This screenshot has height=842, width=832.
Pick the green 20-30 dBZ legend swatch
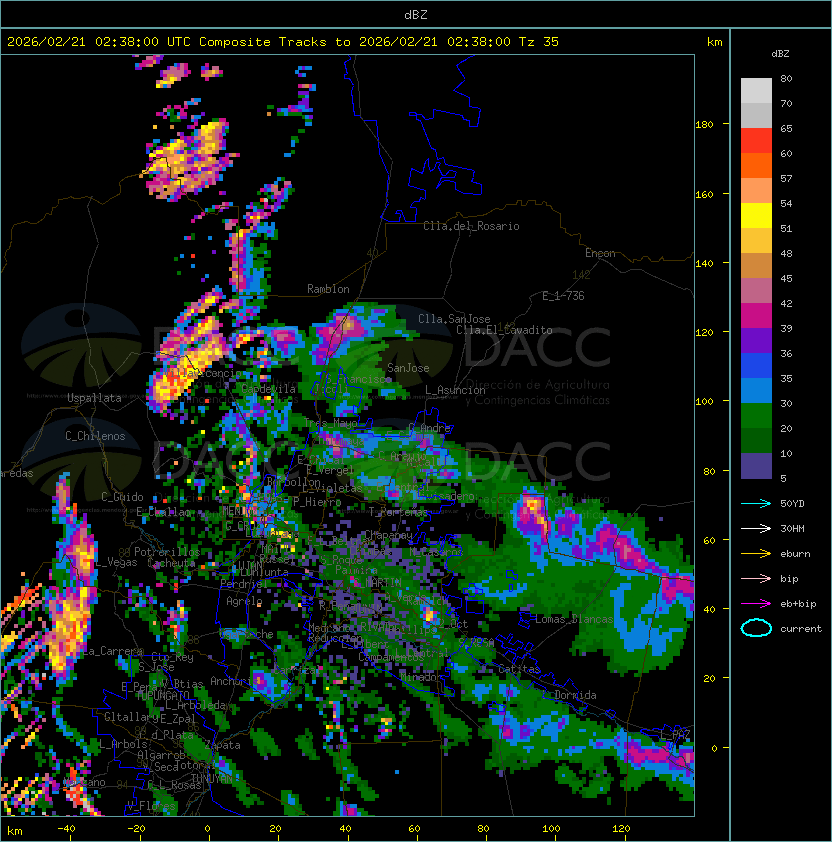coord(756,416)
